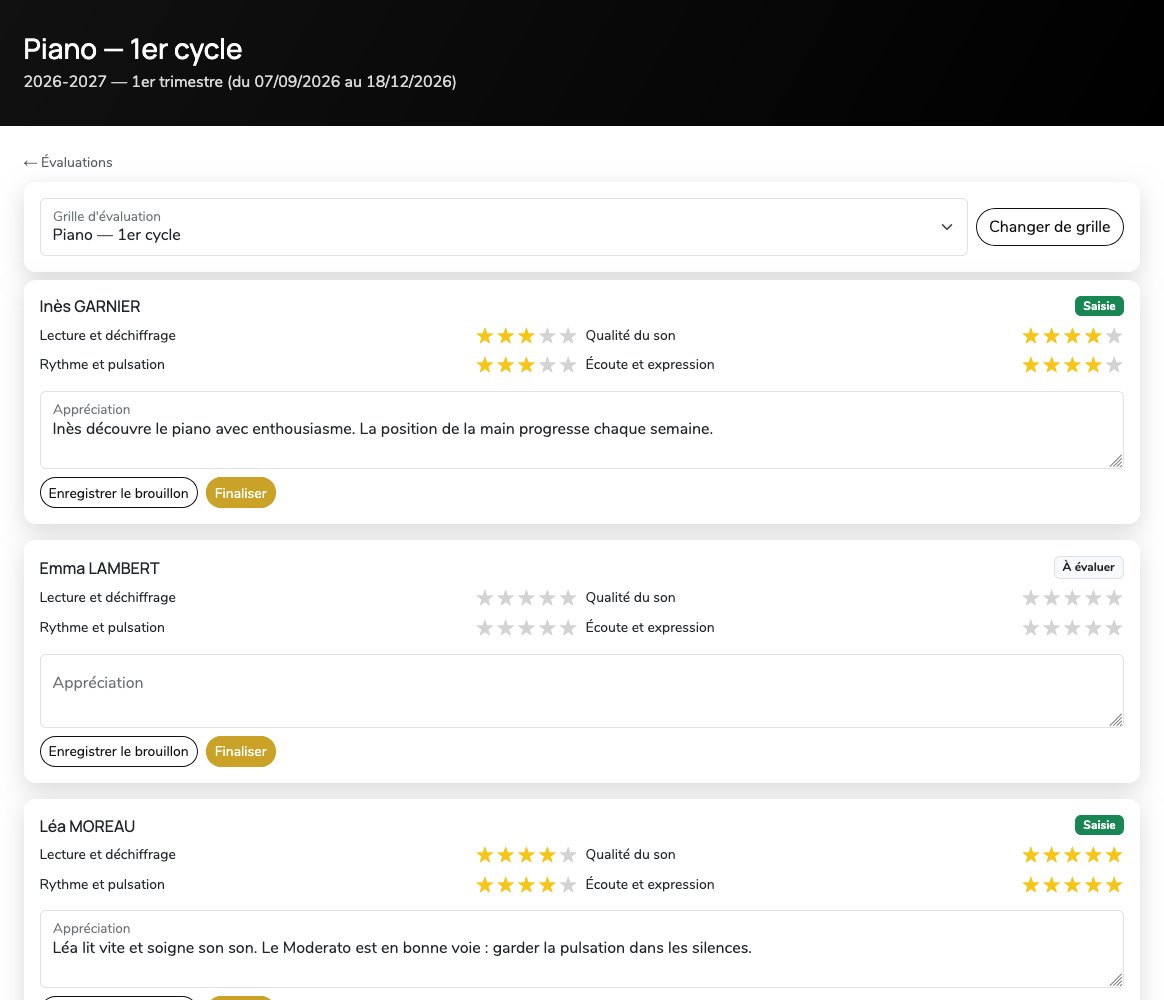This screenshot has width=1164, height=1000.
Task: Set Inès GARNIER Lecture et déchiffrage to fourth star
Action: [x=547, y=336]
